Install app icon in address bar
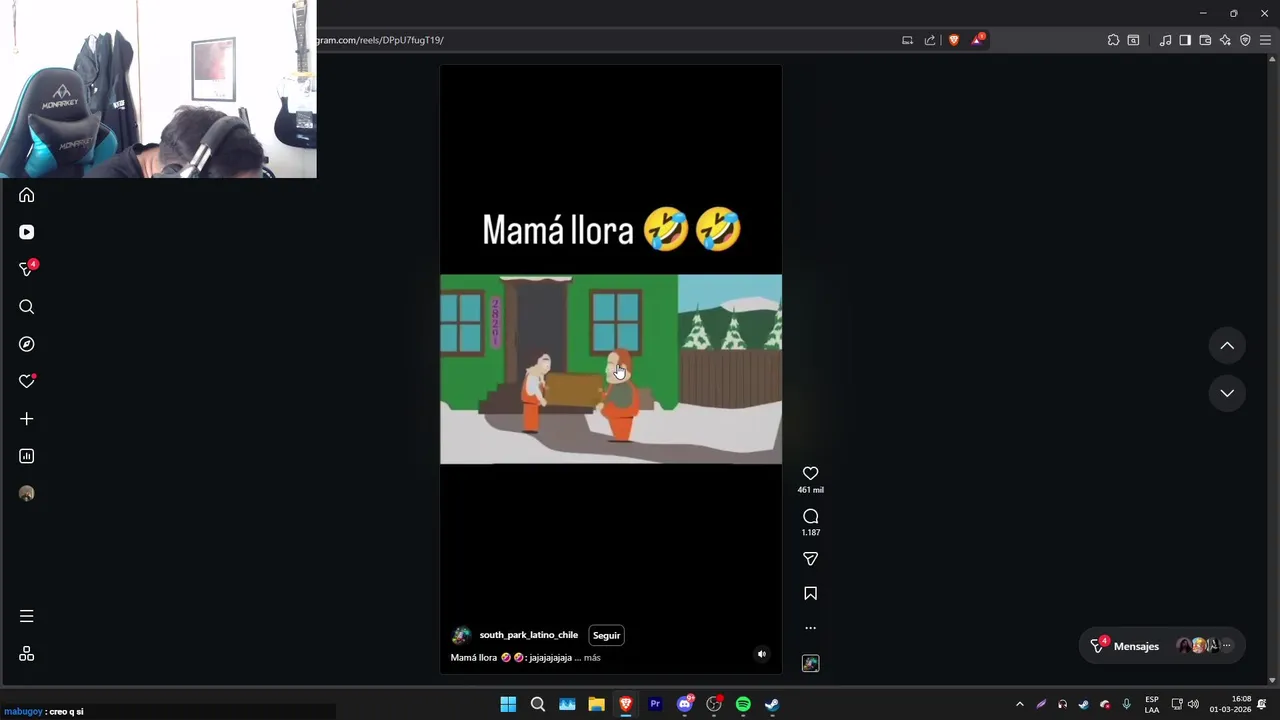 coord(907,40)
